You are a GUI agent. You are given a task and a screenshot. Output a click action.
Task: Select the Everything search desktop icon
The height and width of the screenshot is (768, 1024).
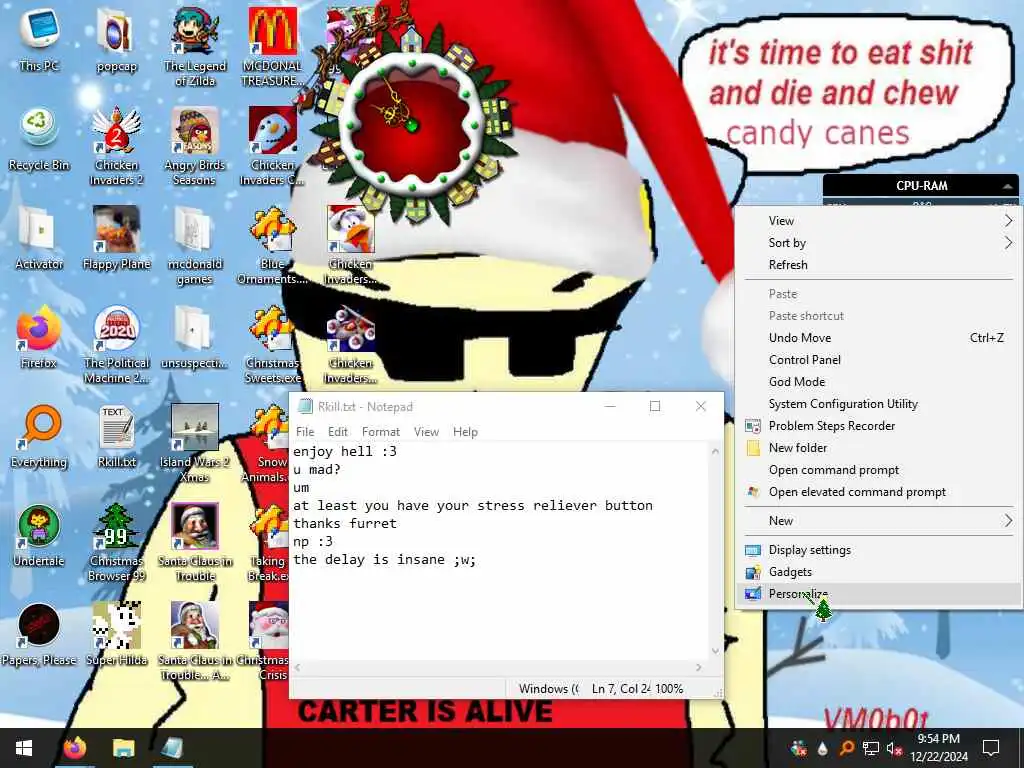coord(39,436)
